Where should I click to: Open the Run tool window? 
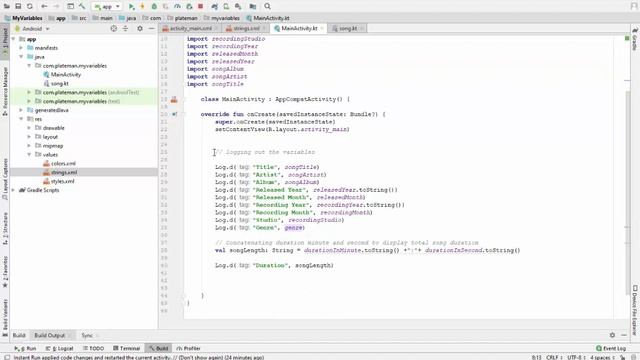(x=25, y=349)
